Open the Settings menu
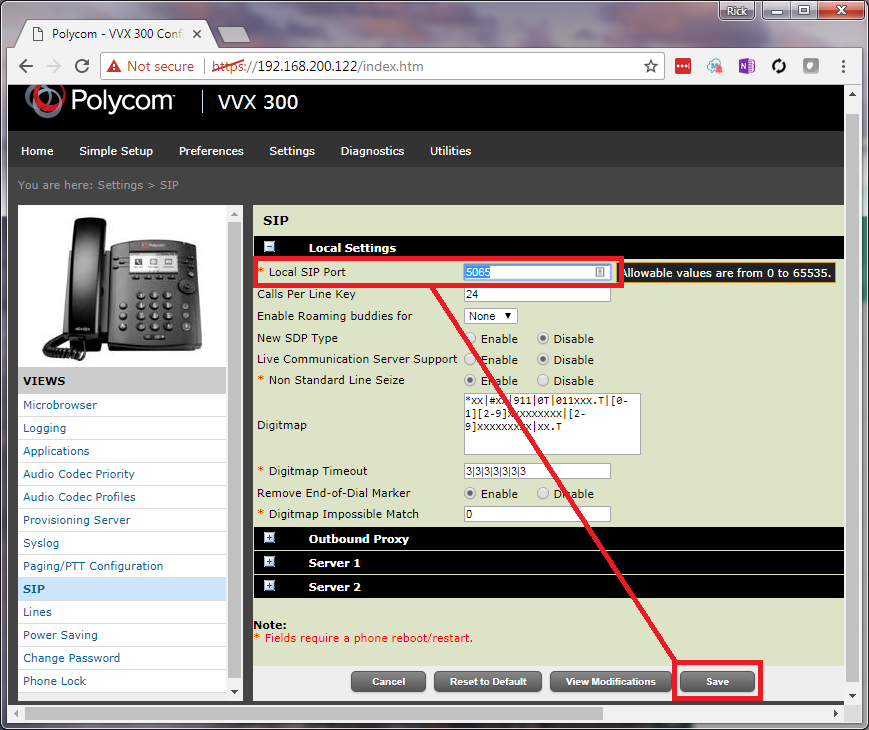869x730 pixels. [292, 151]
